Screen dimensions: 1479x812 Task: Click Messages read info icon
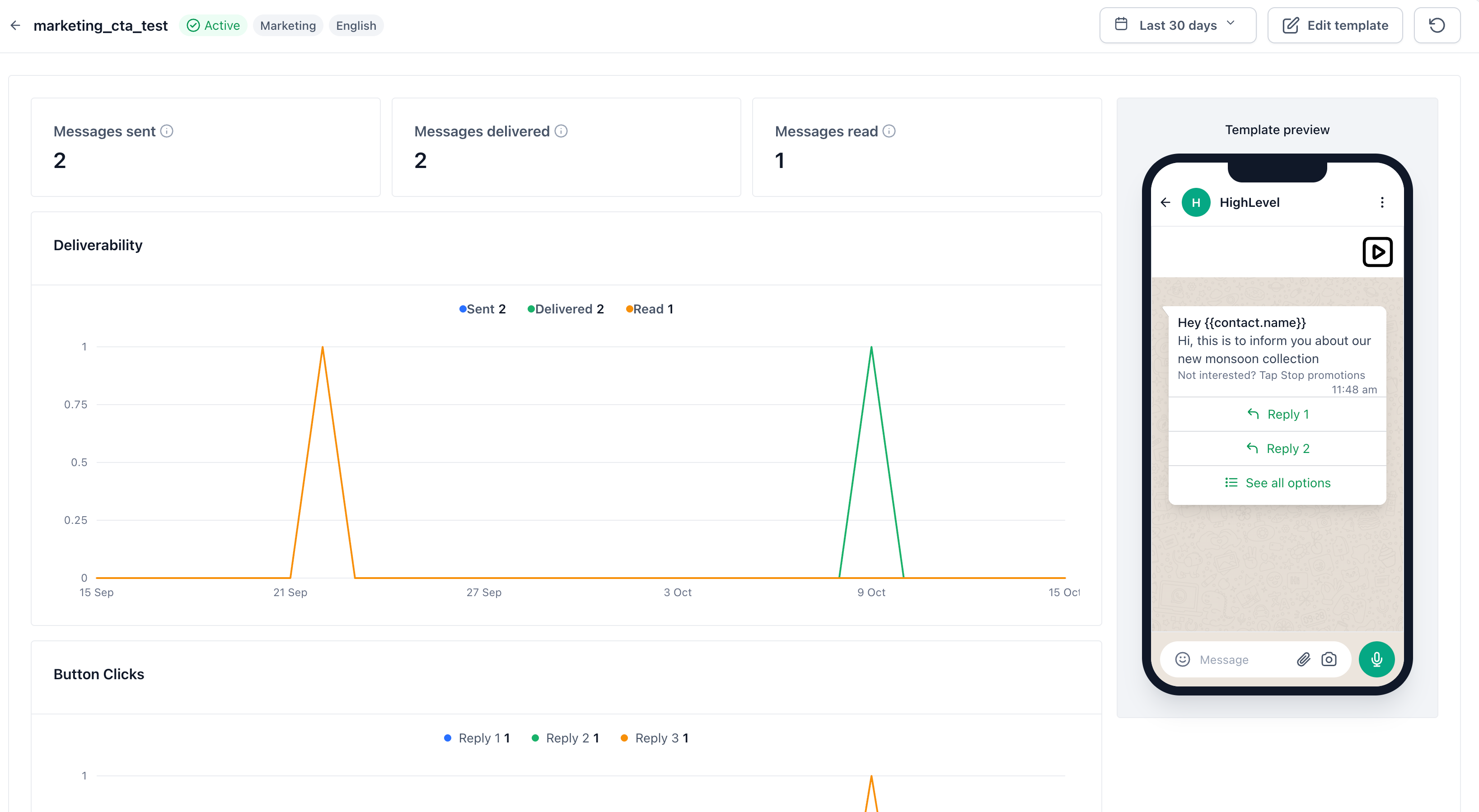(x=889, y=131)
